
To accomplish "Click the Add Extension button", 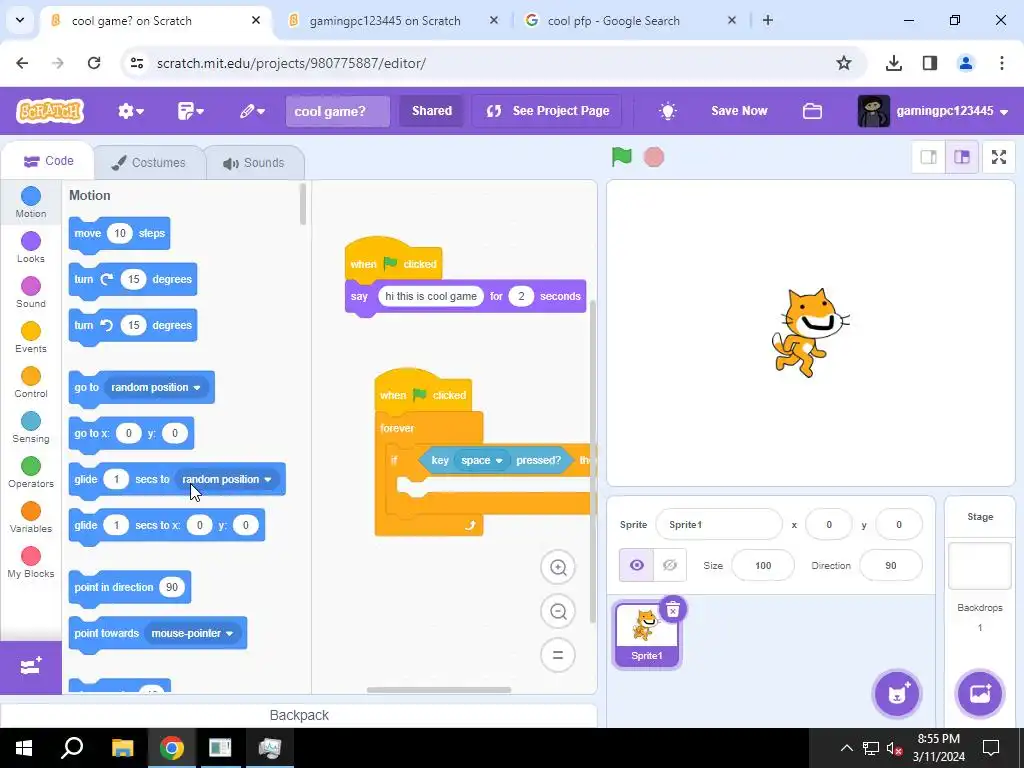I will tap(31, 667).
